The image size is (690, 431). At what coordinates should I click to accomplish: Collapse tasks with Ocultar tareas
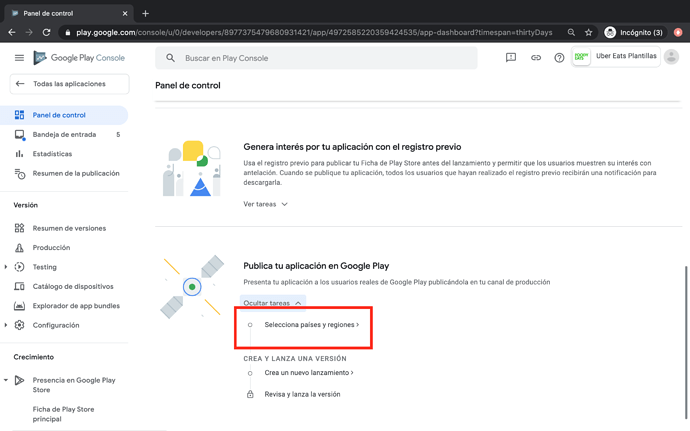click(x=273, y=303)
